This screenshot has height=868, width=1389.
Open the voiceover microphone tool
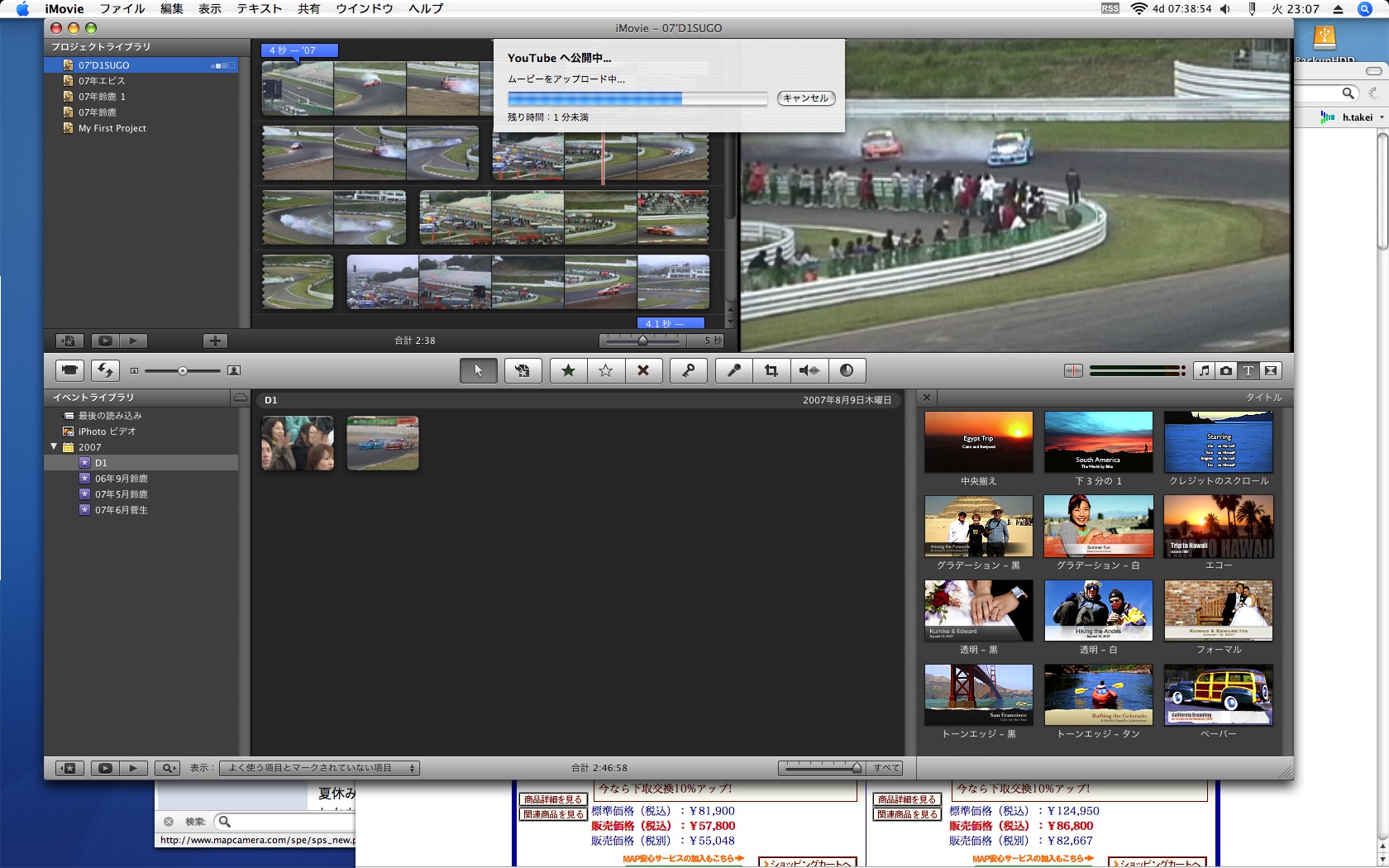[x=733, y=370]
